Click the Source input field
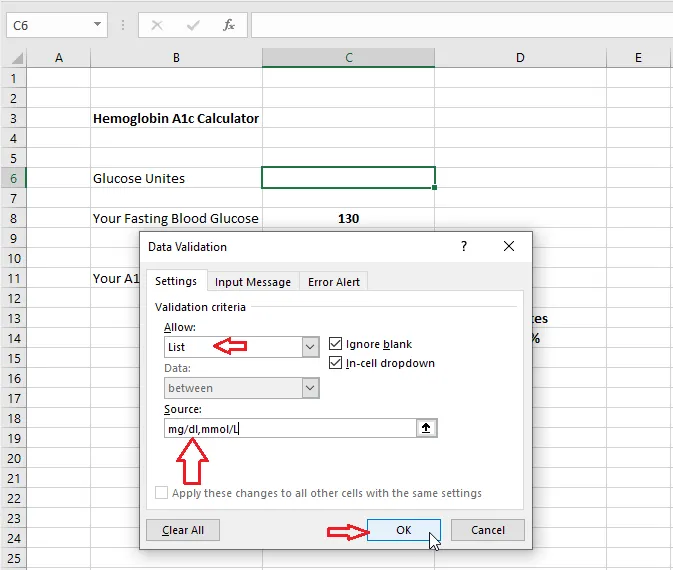 [290, 428]
